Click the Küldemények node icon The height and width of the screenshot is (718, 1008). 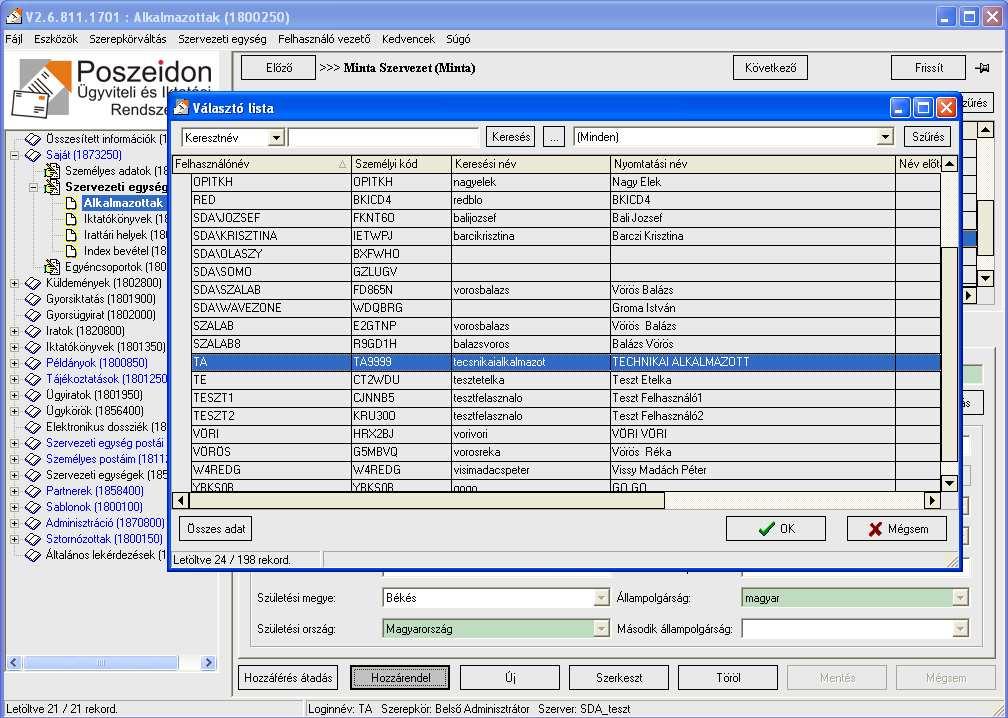[33, 283]
